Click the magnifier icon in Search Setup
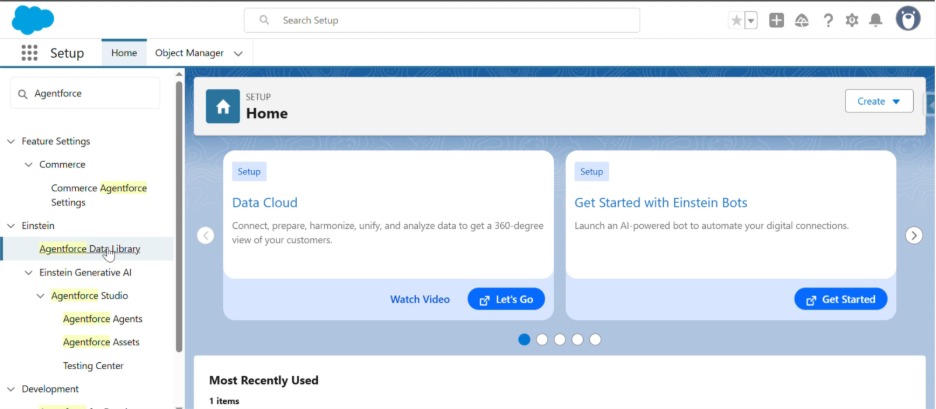The width and height of the screenshot is (936, 409). [x=264, y=20]
